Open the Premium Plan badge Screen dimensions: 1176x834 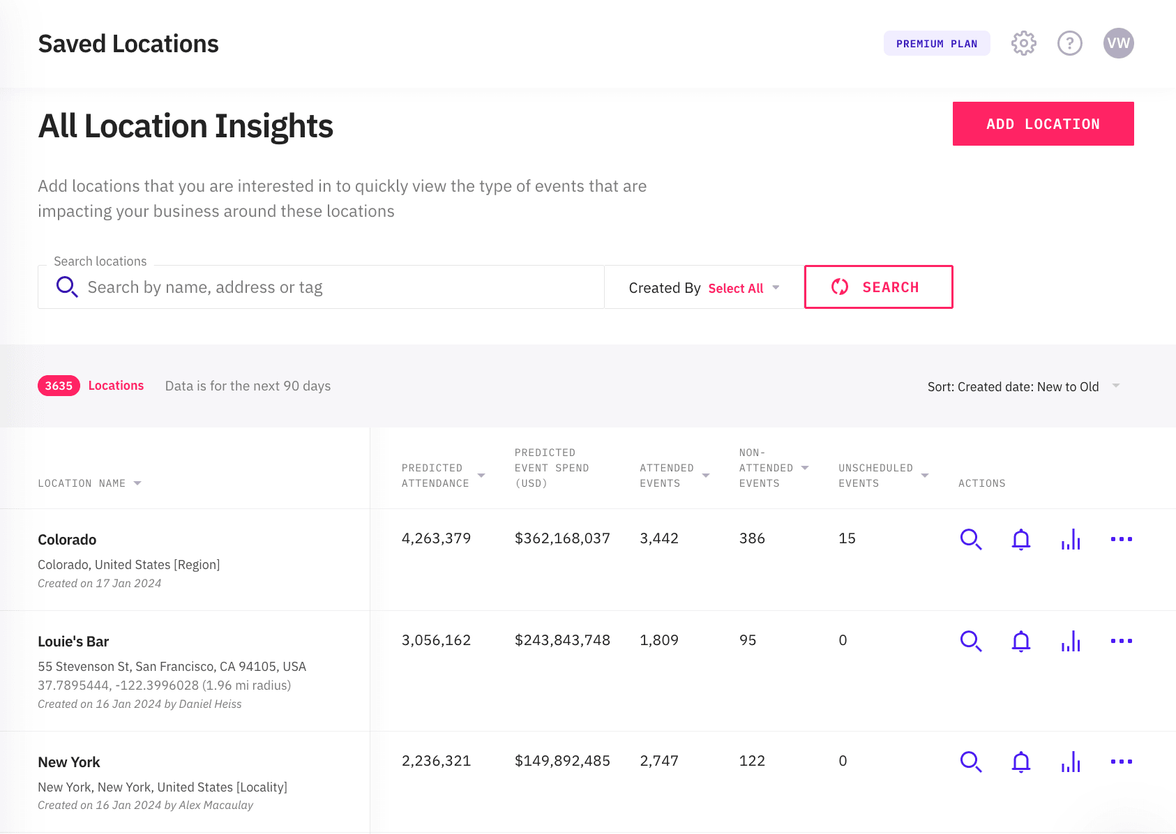936,43
